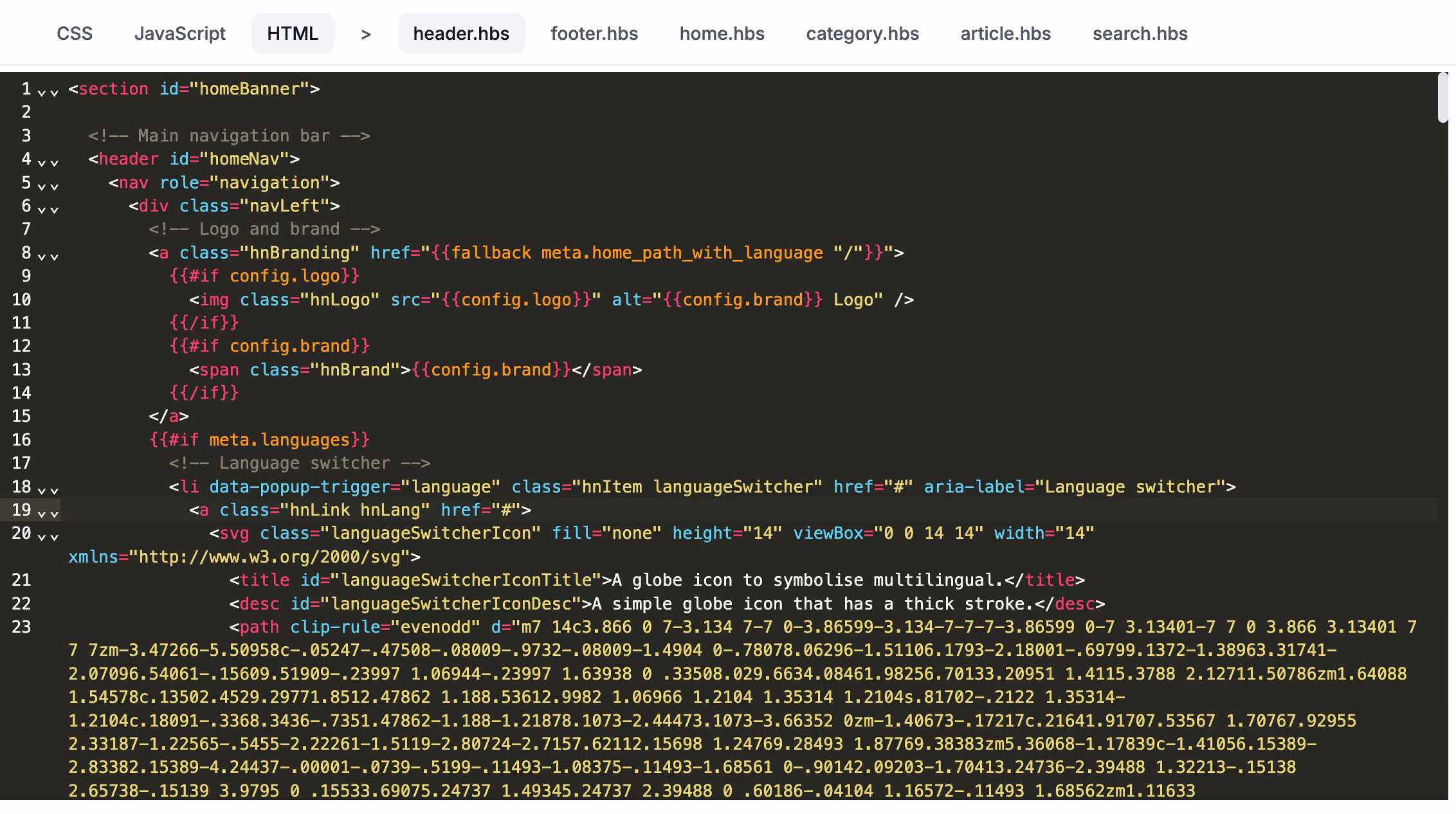Open the search.hbs template tab
1456x814 pixels.
click(x=1140, y=33)
